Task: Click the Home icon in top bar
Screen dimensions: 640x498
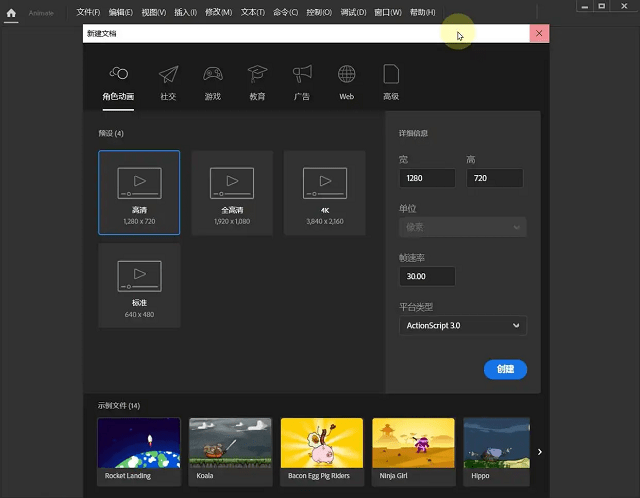Action: 12,13
